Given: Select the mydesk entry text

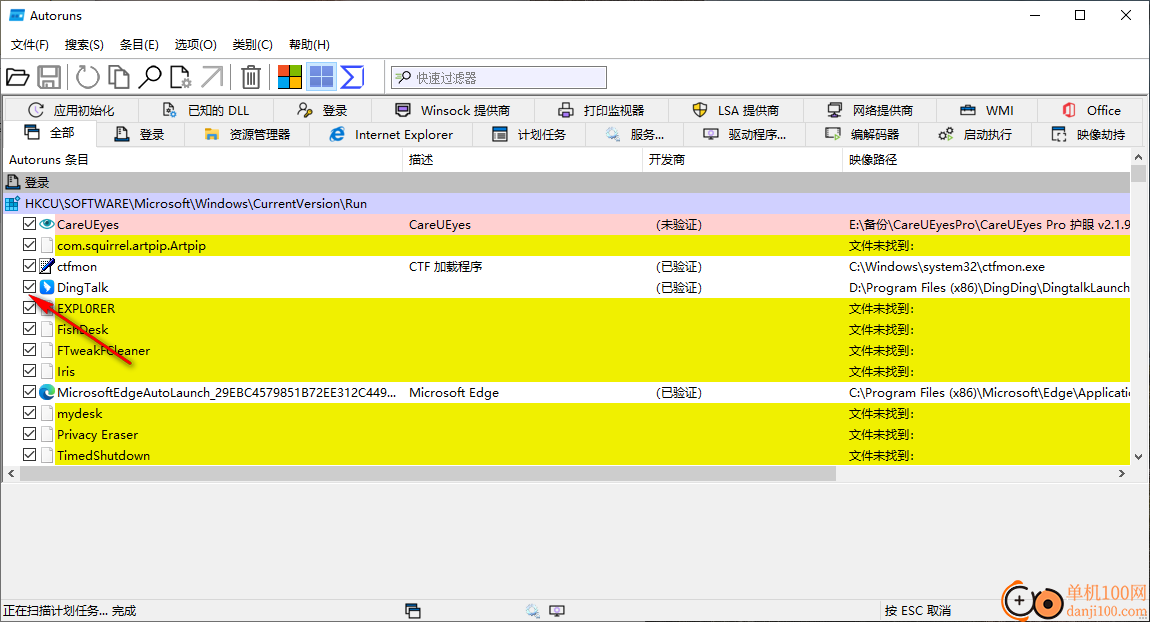Looking at the screenshot, I should tap(80, 414).
